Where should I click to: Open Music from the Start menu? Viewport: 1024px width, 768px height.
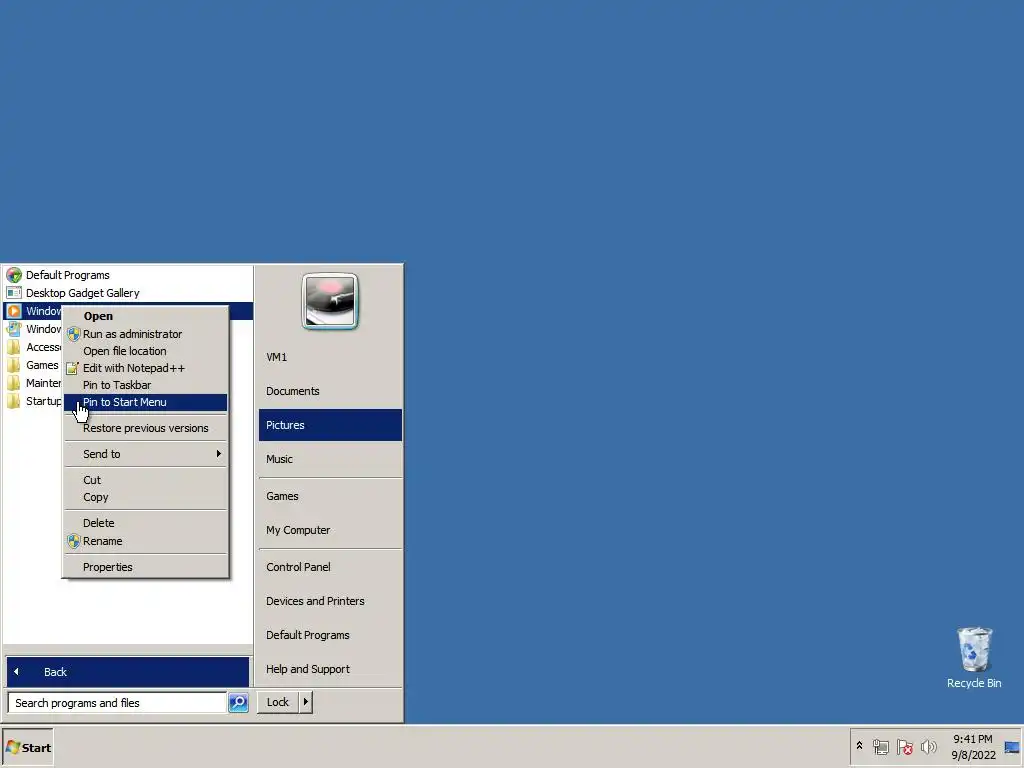tap(330, 459)
